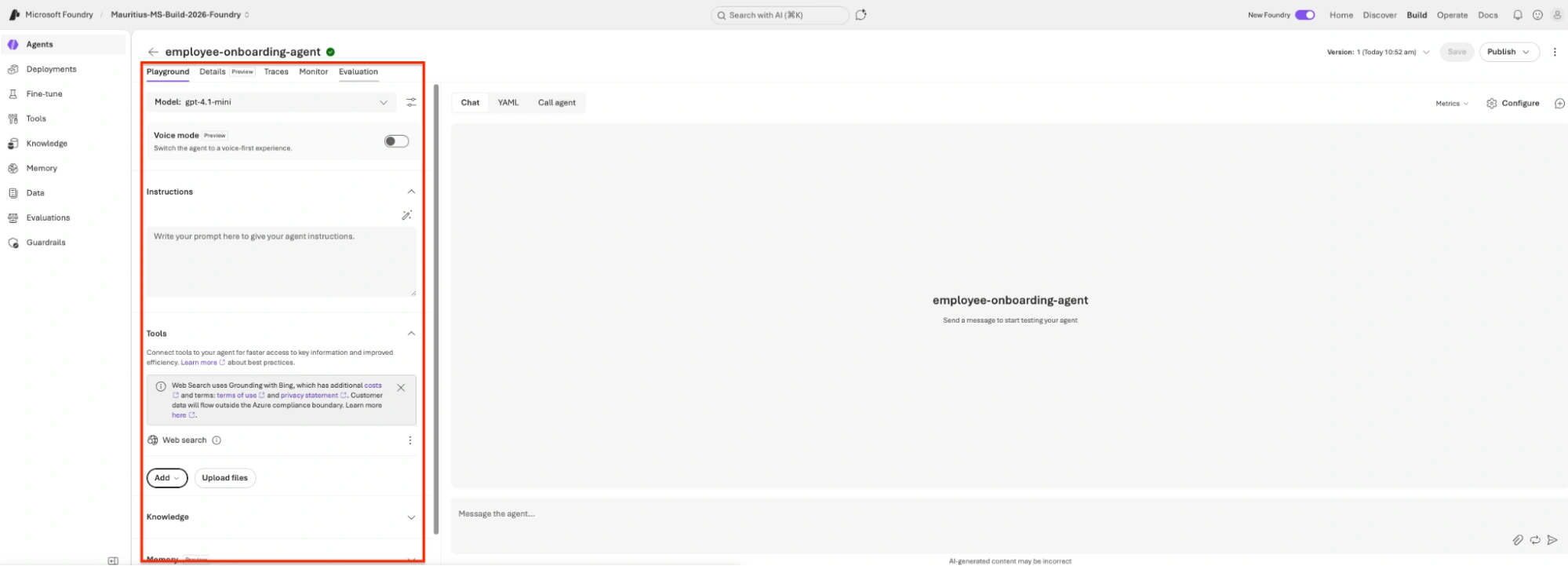Open the Web search tool's three-dot menu
The width and height of the screenshot is (1568, 566).
tap(409, 440)
